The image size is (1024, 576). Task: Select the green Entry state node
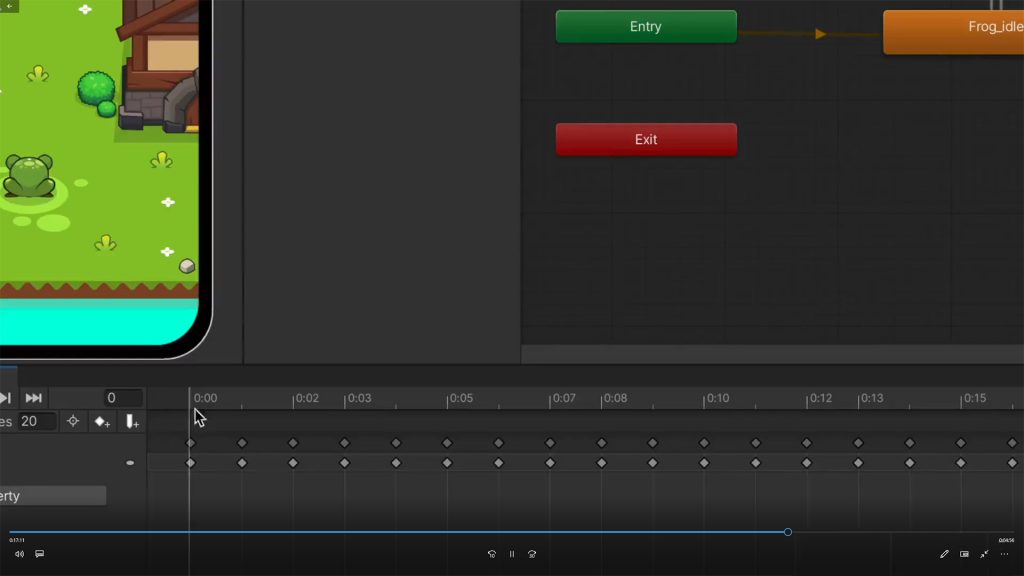(646, 27)
